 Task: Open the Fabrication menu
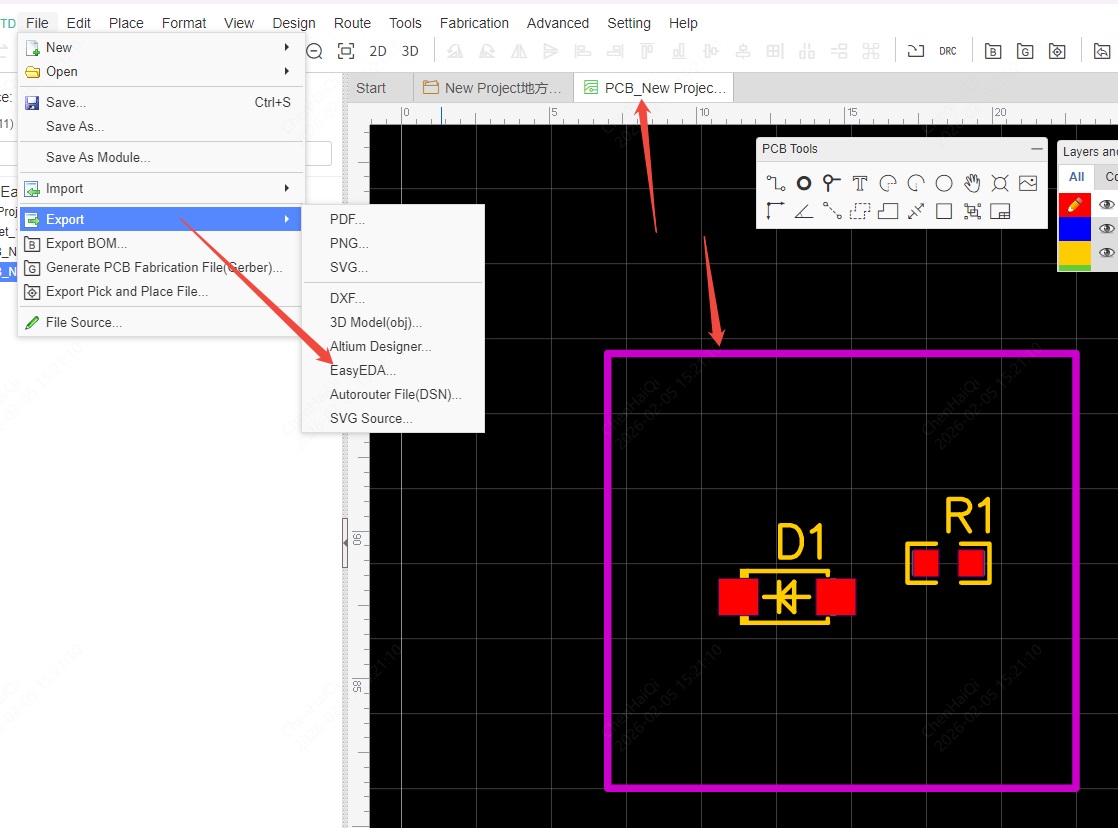click(475, 23)
